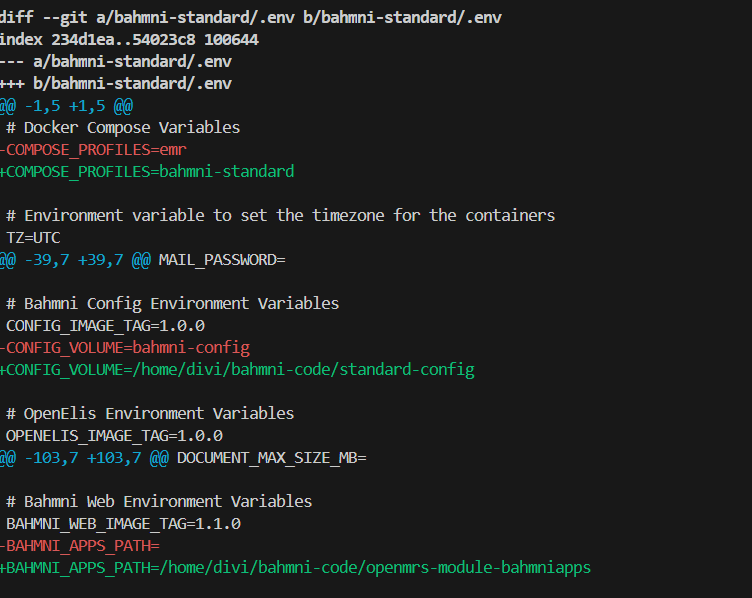Image resolution: width=752 pixels, height=598 pixels.
Task: Select the added COMPOSE_PROFILES=bahmni-standard line
Action: 147,171
